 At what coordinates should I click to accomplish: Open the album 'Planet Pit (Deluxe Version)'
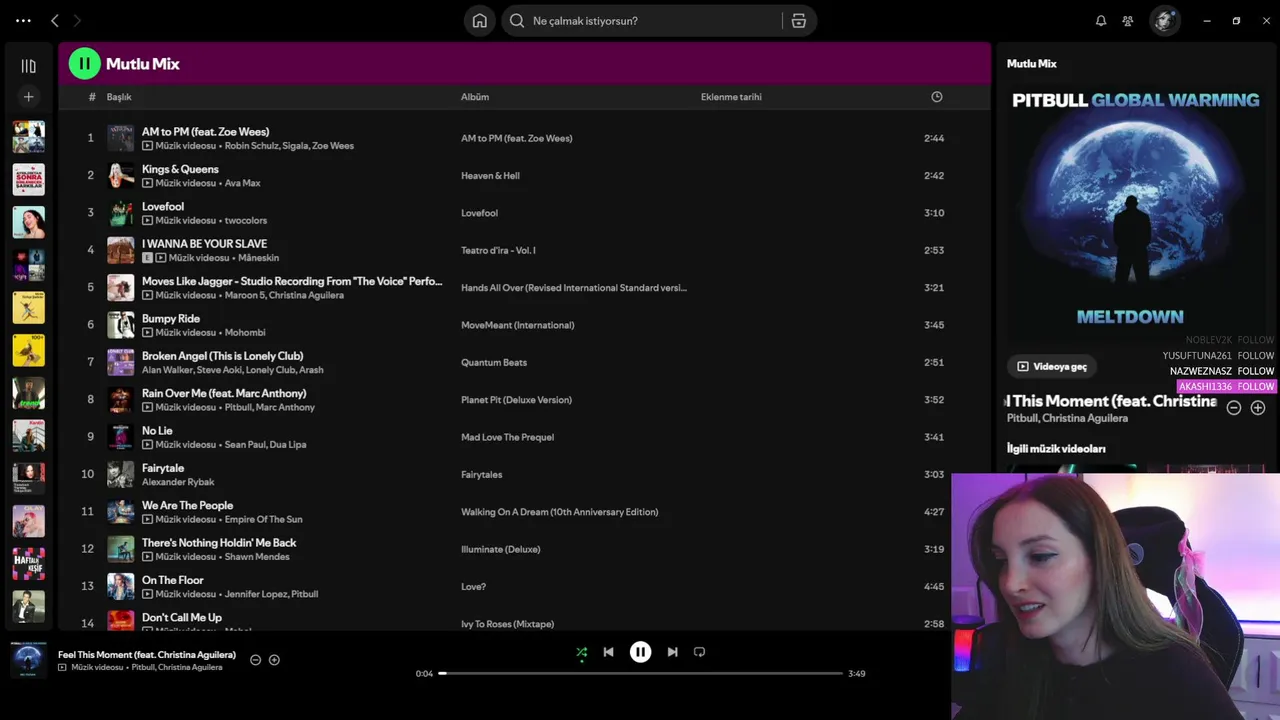click(516, 400)
